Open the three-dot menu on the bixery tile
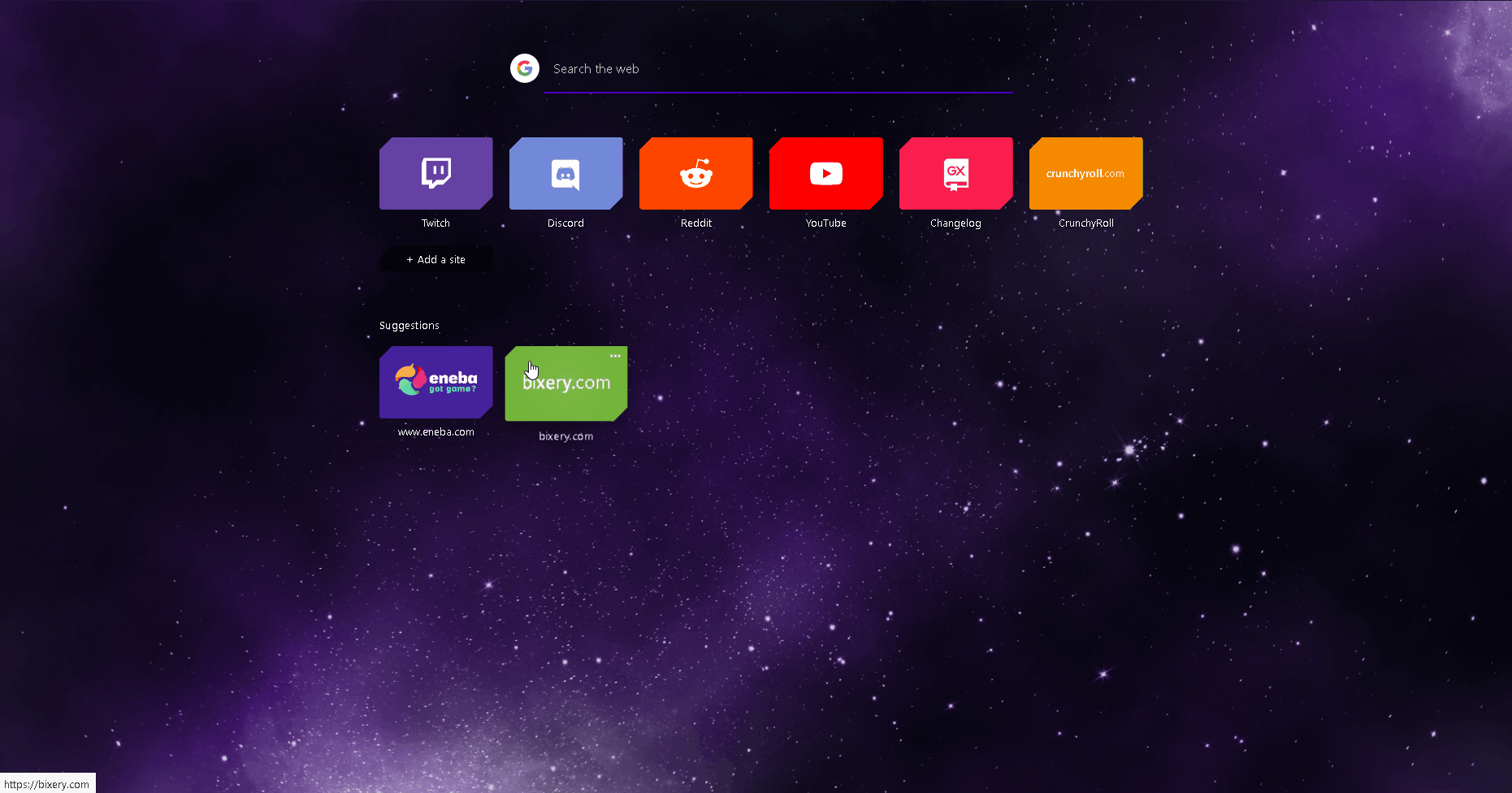This screenshot has width=1512, height=793. point(615,356)
